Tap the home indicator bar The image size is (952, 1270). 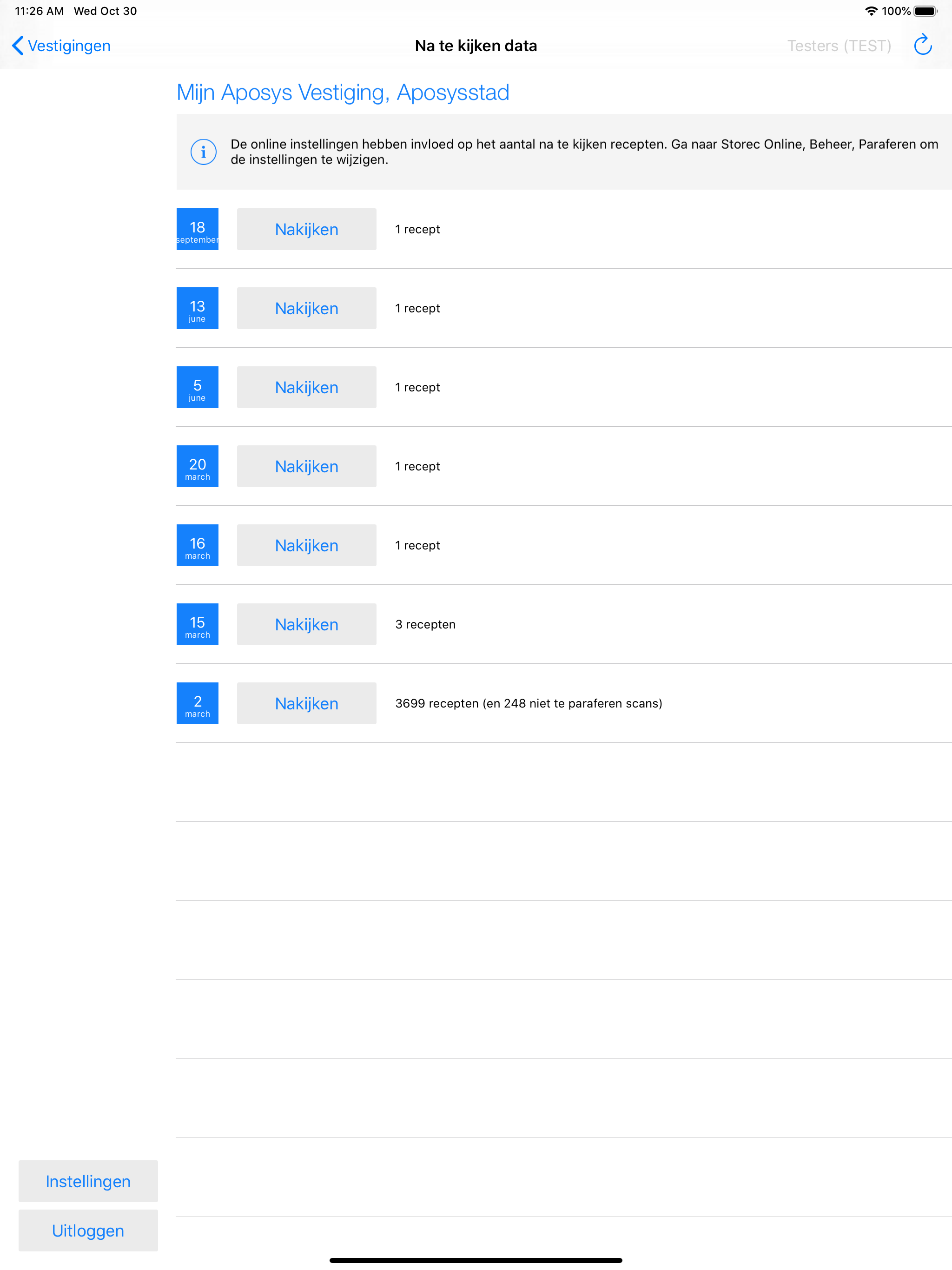(x=476, y=1260)
